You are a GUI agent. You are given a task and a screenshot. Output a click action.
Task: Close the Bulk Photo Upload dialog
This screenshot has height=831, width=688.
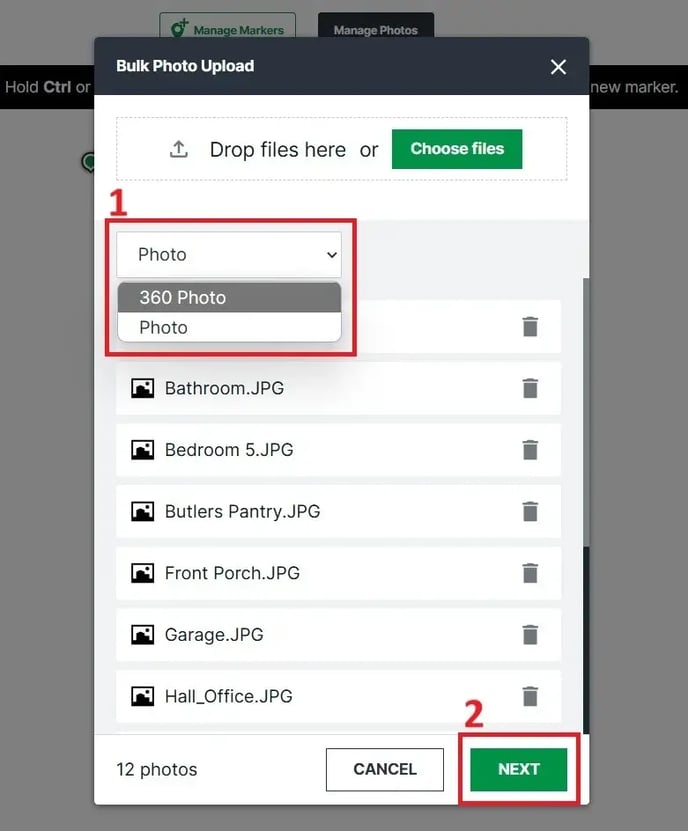[x=558, y=67]
